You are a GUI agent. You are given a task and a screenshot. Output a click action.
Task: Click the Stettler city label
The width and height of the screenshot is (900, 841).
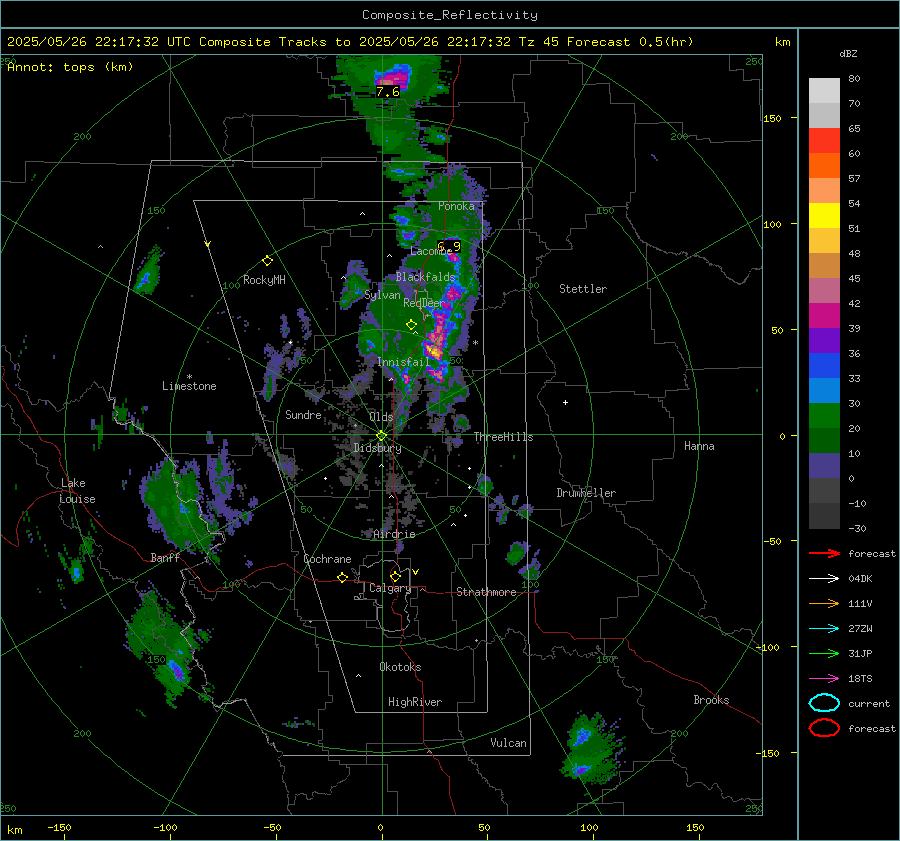pos(583,289)
